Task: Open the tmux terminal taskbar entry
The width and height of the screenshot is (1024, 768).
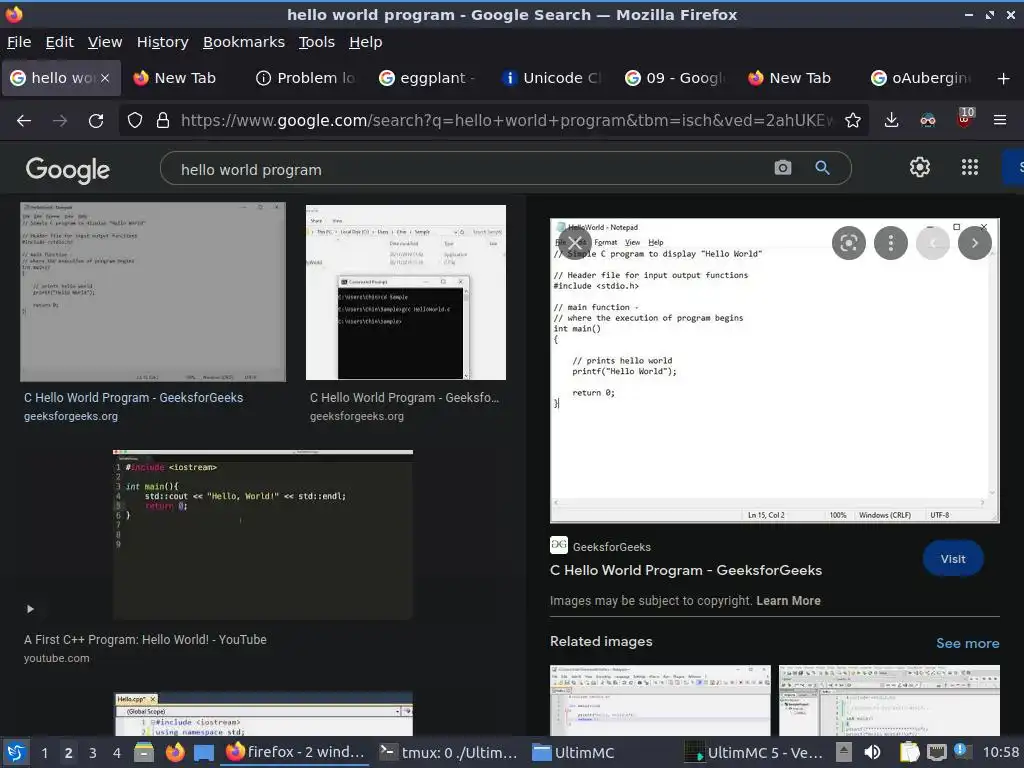Action: pos(449,752)
